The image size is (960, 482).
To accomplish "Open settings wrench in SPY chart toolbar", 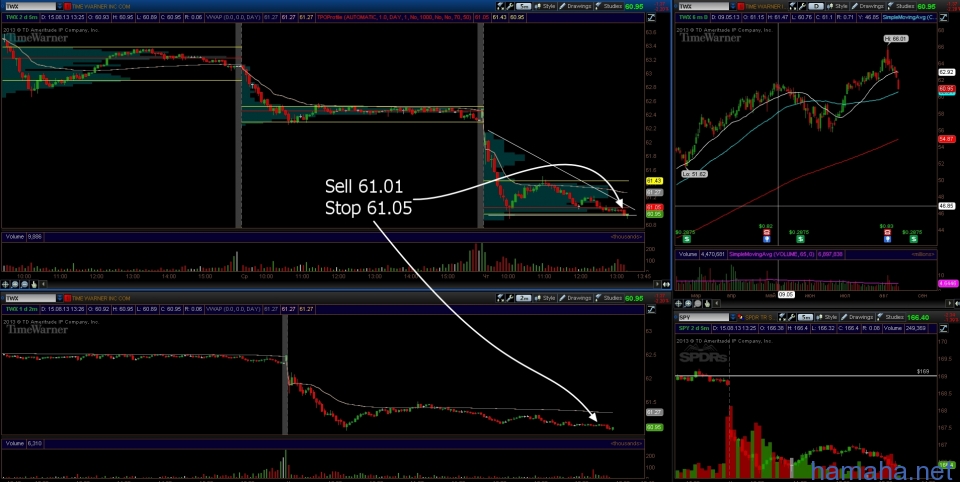I will point(791,317).
